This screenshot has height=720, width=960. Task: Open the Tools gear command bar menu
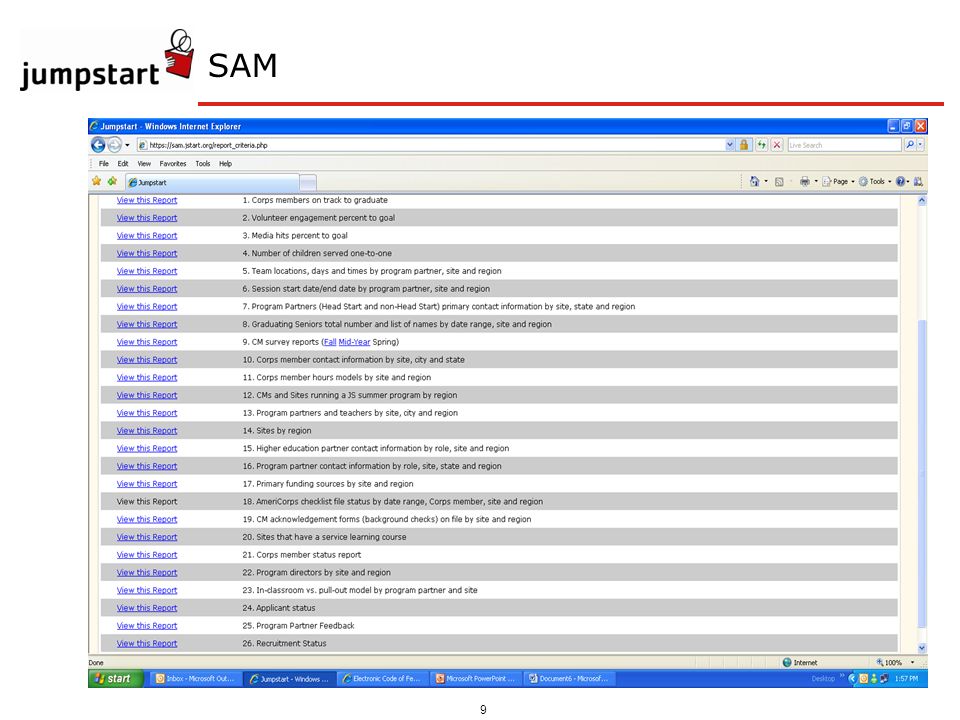click(x=875, y=181)
